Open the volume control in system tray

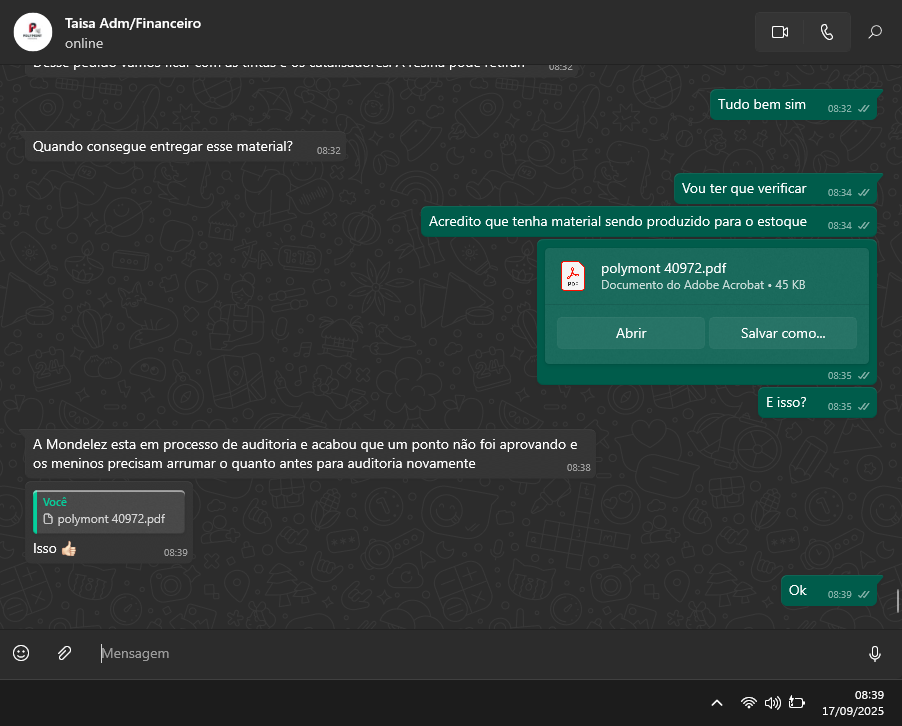tap(772, 703)
